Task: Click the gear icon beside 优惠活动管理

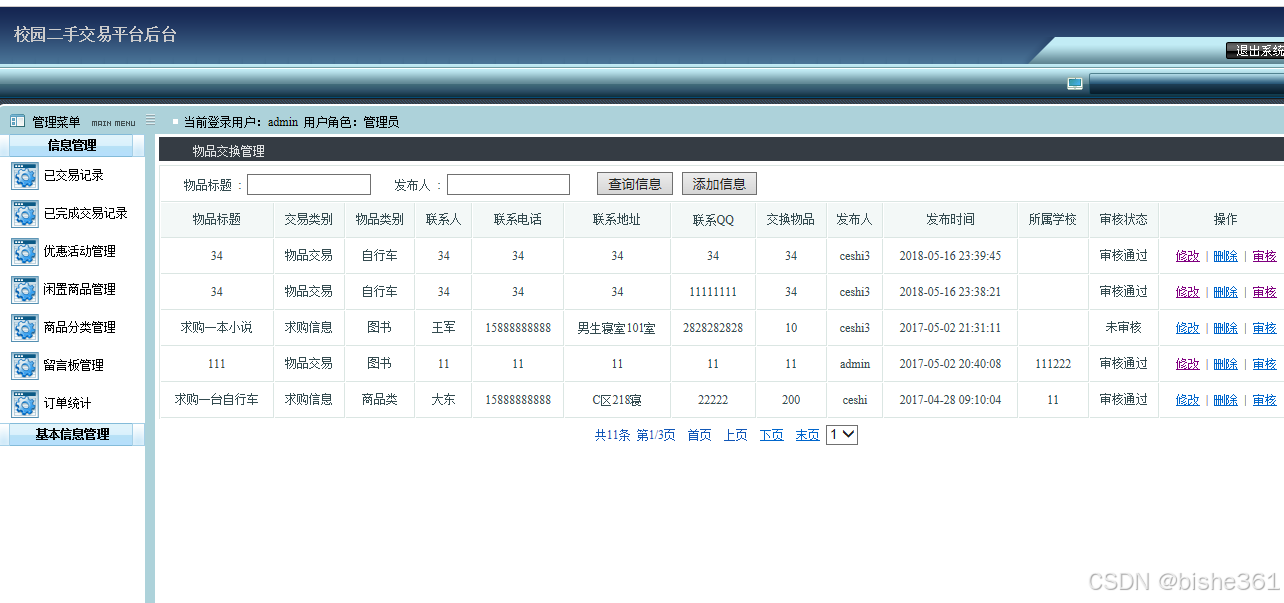Action: coord(24,251)
